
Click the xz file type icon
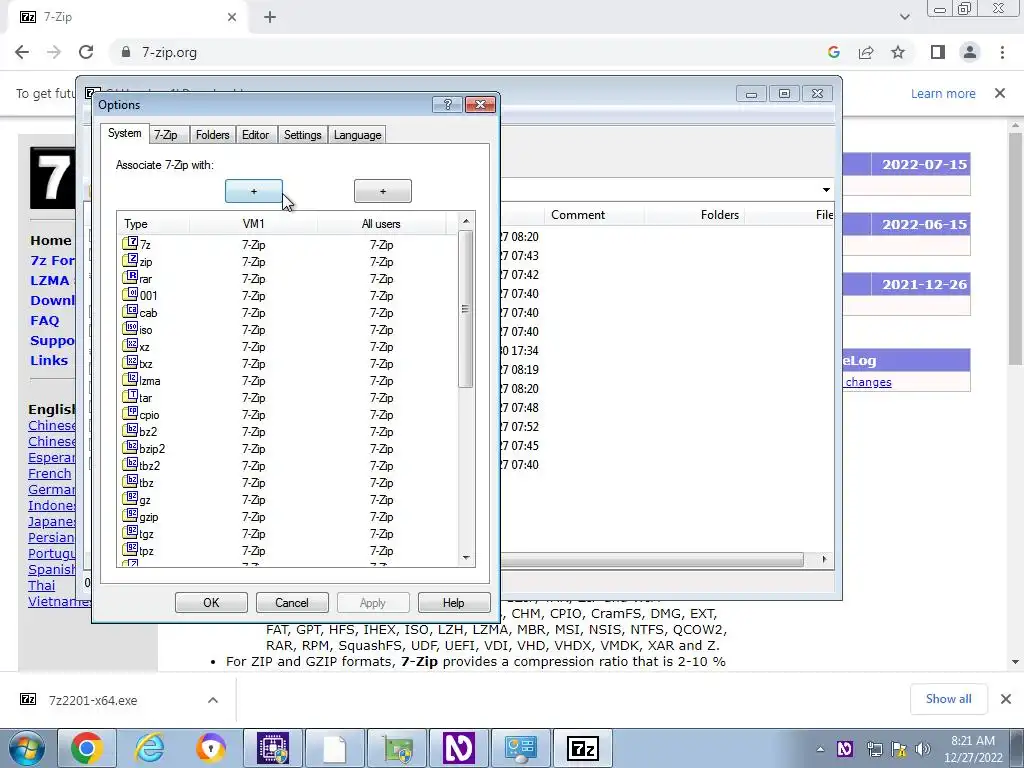pyautogui.click(x=130, y=345)
